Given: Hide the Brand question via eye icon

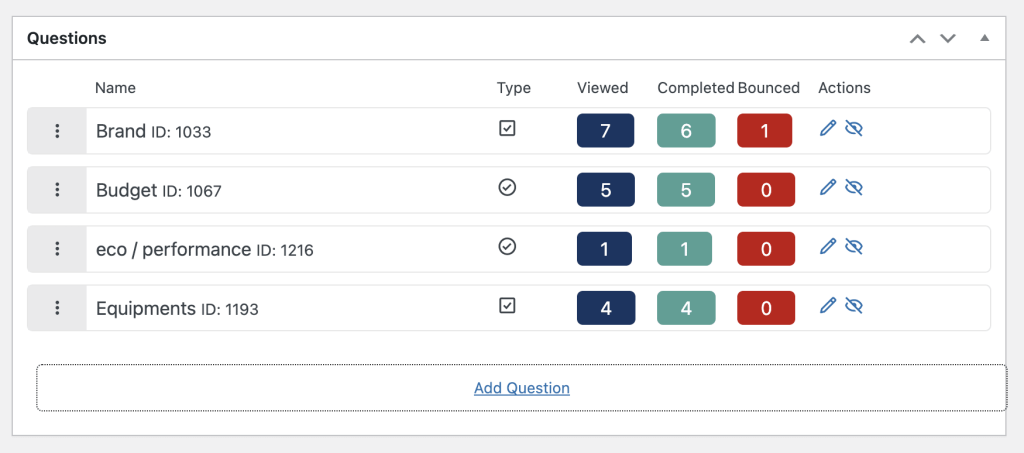Looking at the screenshot, I should [x=853, y=129].
